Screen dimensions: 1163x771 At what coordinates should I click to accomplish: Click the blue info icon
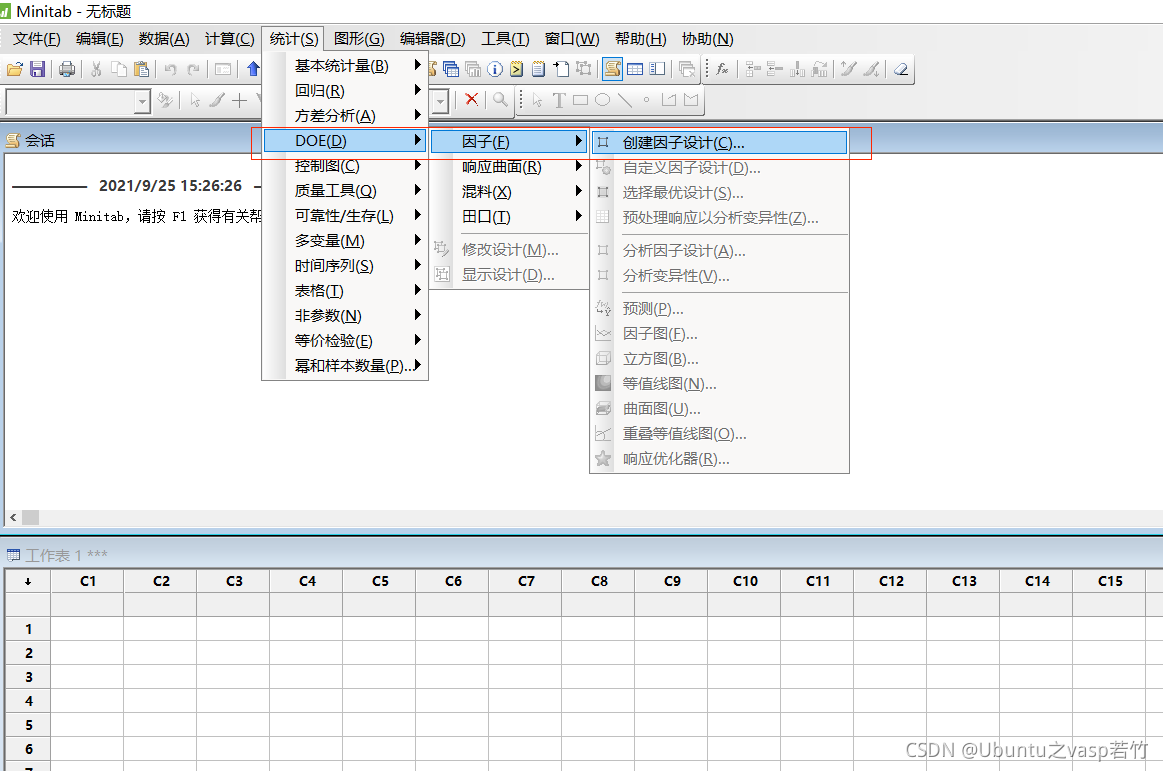tap(495, 69)
